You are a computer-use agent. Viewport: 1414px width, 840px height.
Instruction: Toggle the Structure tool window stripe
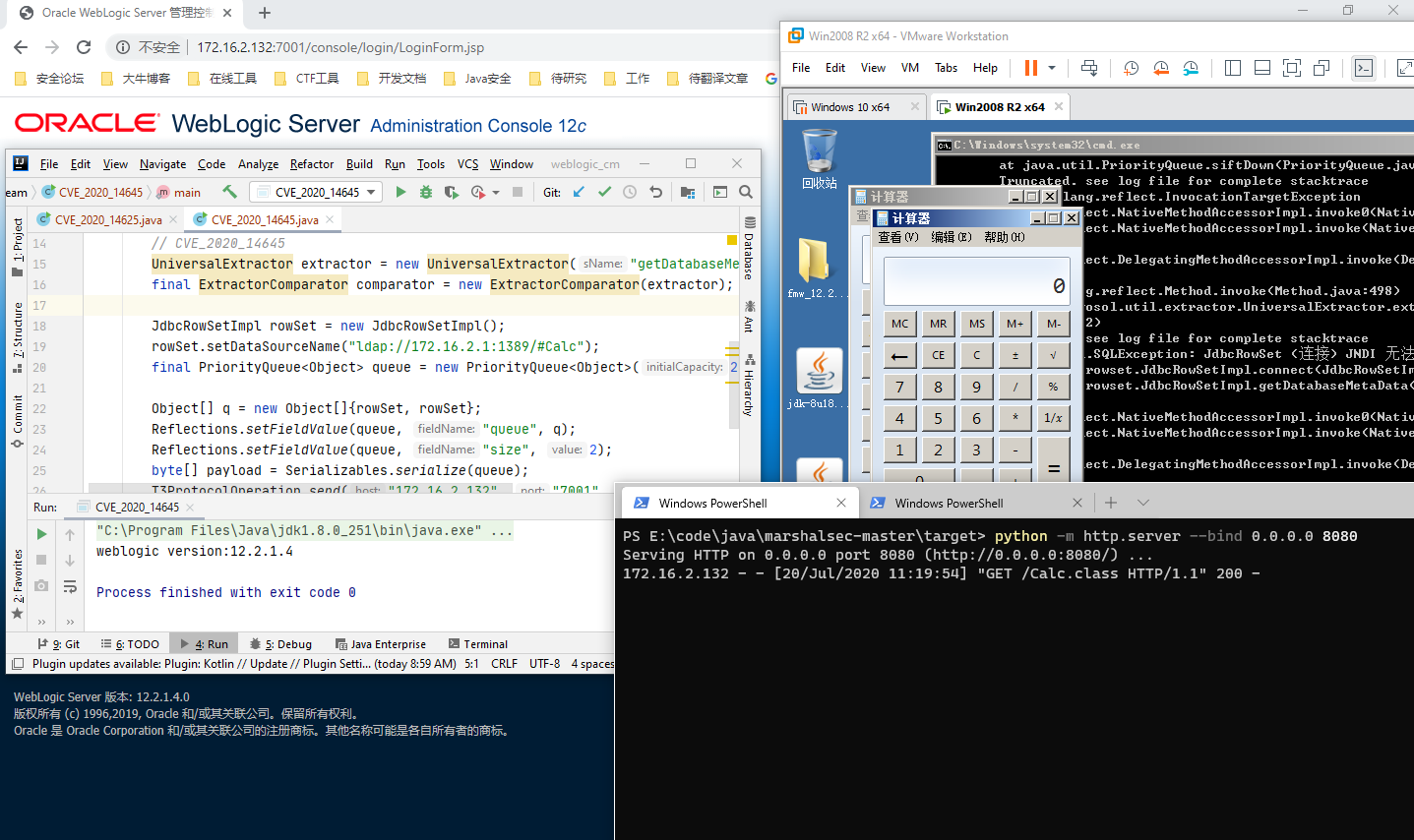click(x=18, y=338)
